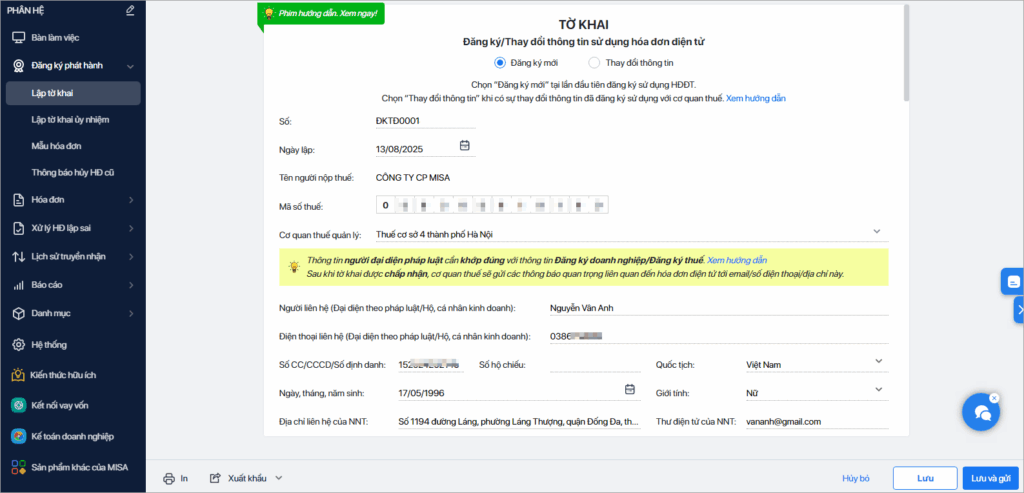Image resolution: width=1024 pixels, height=493 pixels.
Task: Open the birth date calendar picker icon
Action: 630,390
